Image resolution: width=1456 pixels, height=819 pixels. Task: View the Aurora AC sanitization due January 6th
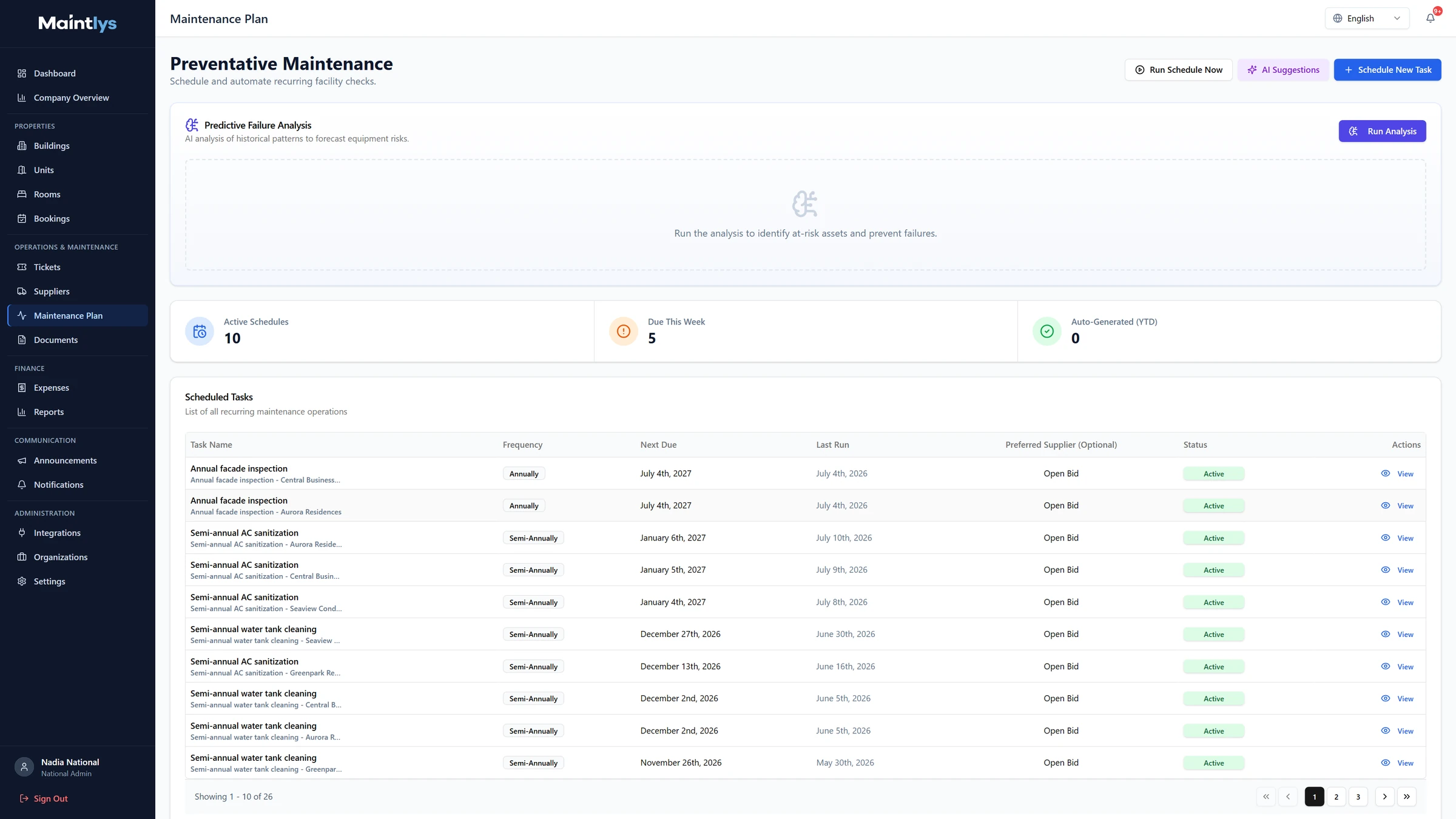click(1397, 538)
